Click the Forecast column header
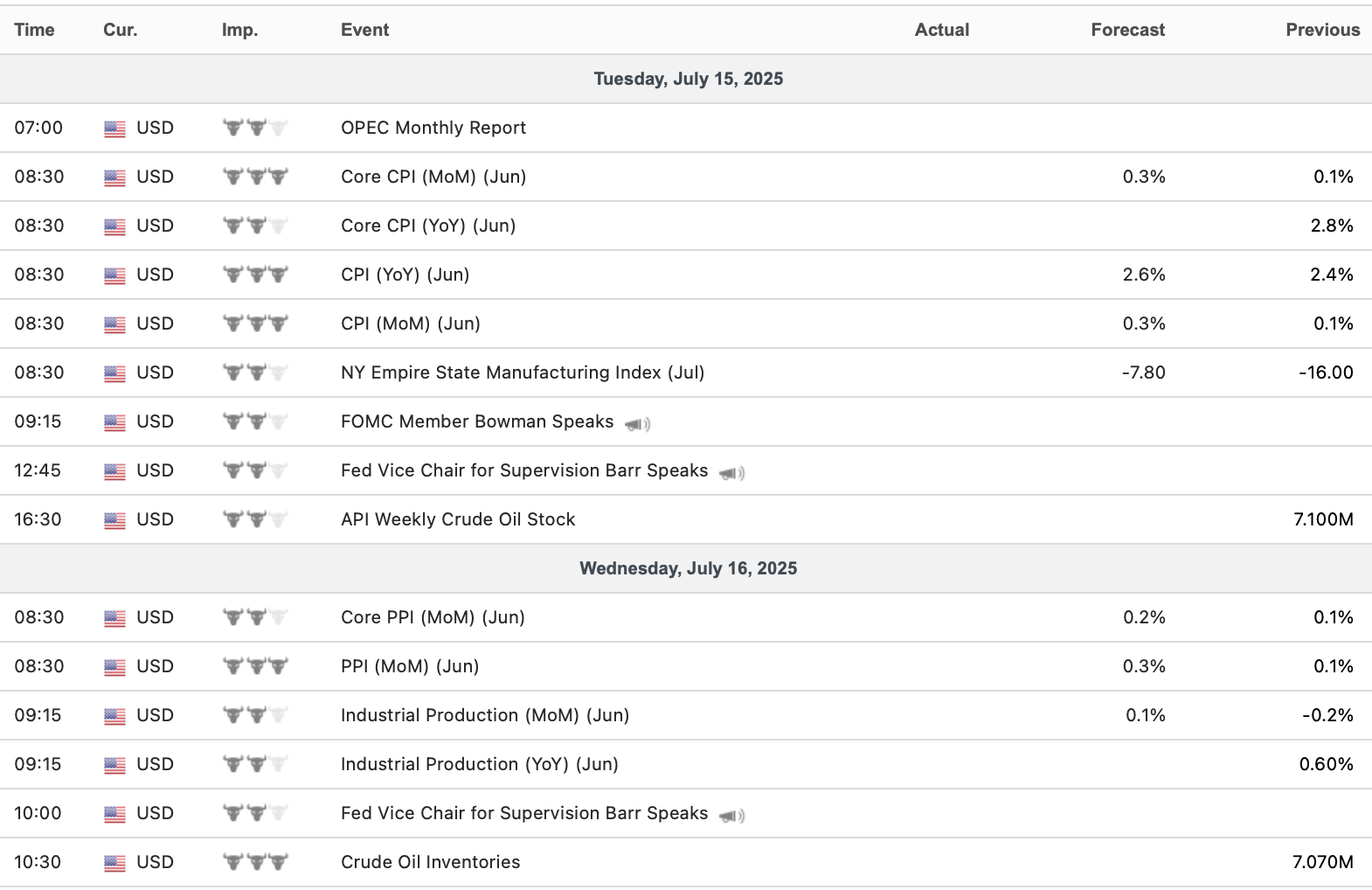The width and height of the screenshot is (1372, 890). pyautogui.click(x=1127, y=30)
